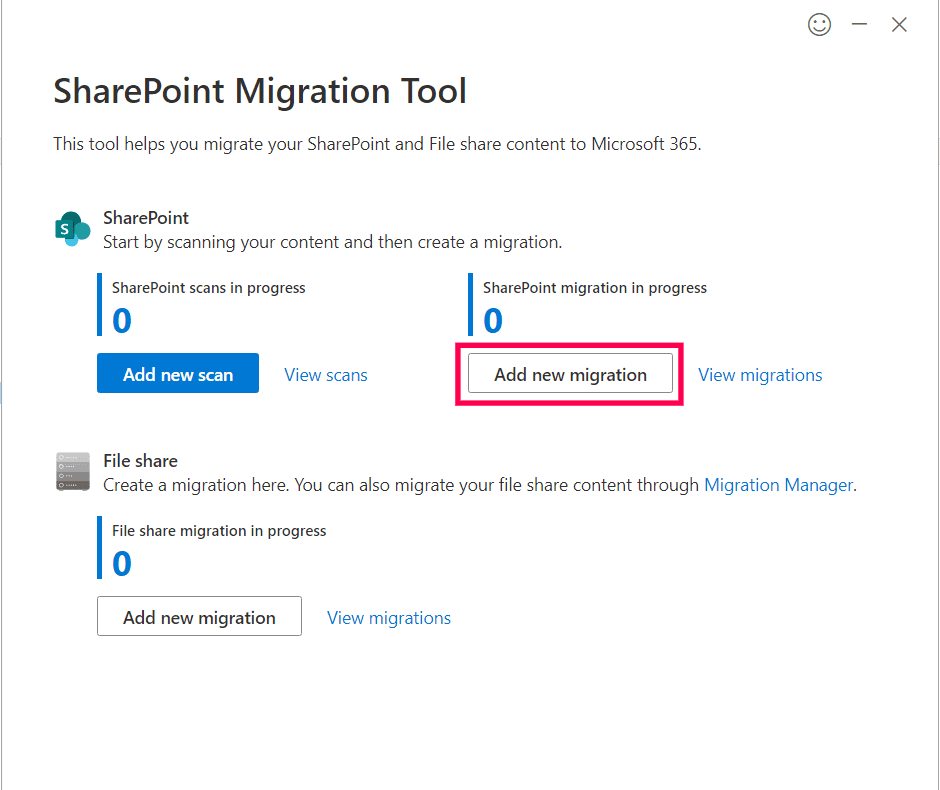Click the SharePoint Migration Tool title
Screen dimensions: 940x790
260,91
